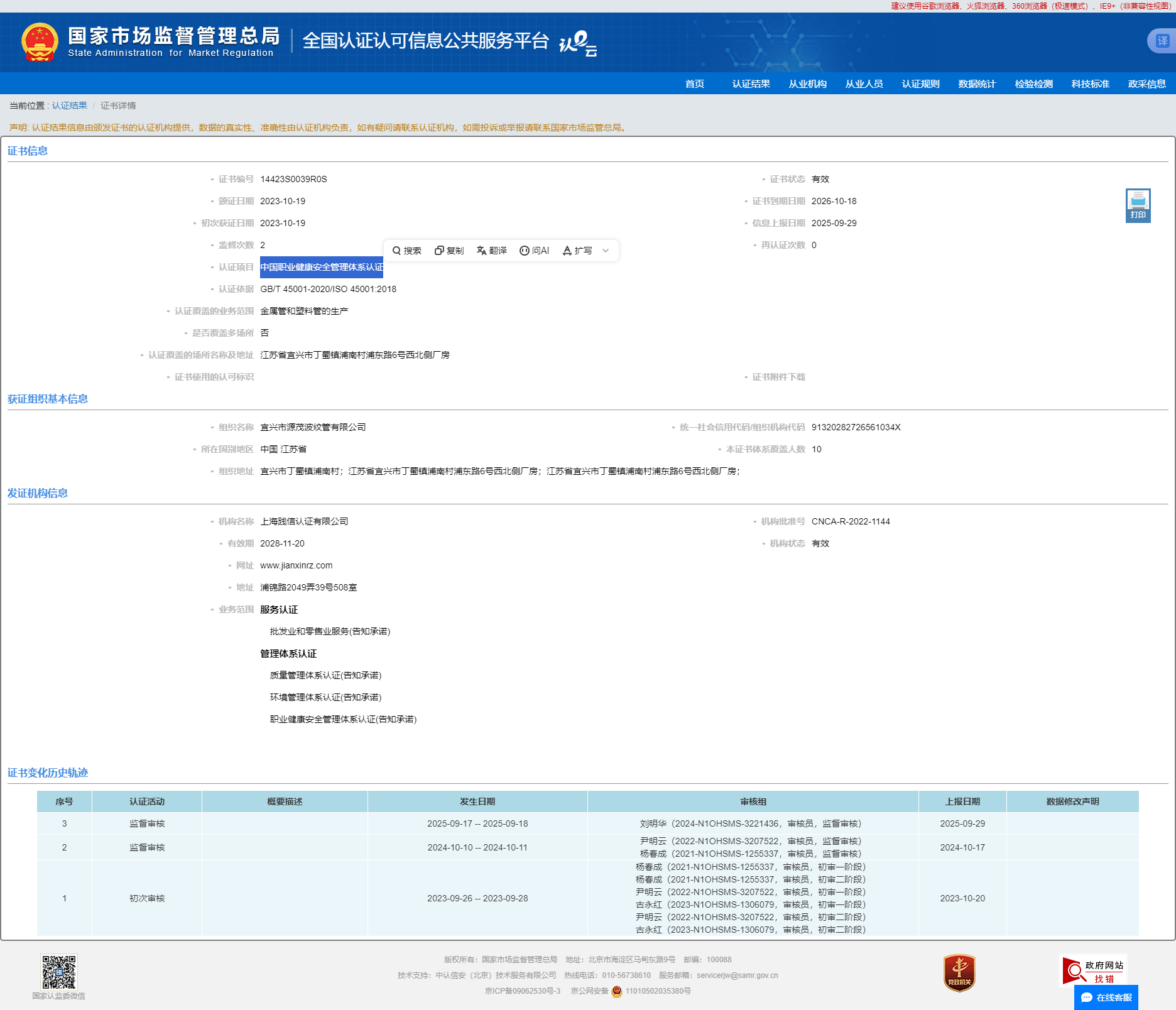This screenshot has height=1010, width=1176.
Task: Click the 初次审核 activity cell
Action: pyautogui.click(x=147, y=898)
